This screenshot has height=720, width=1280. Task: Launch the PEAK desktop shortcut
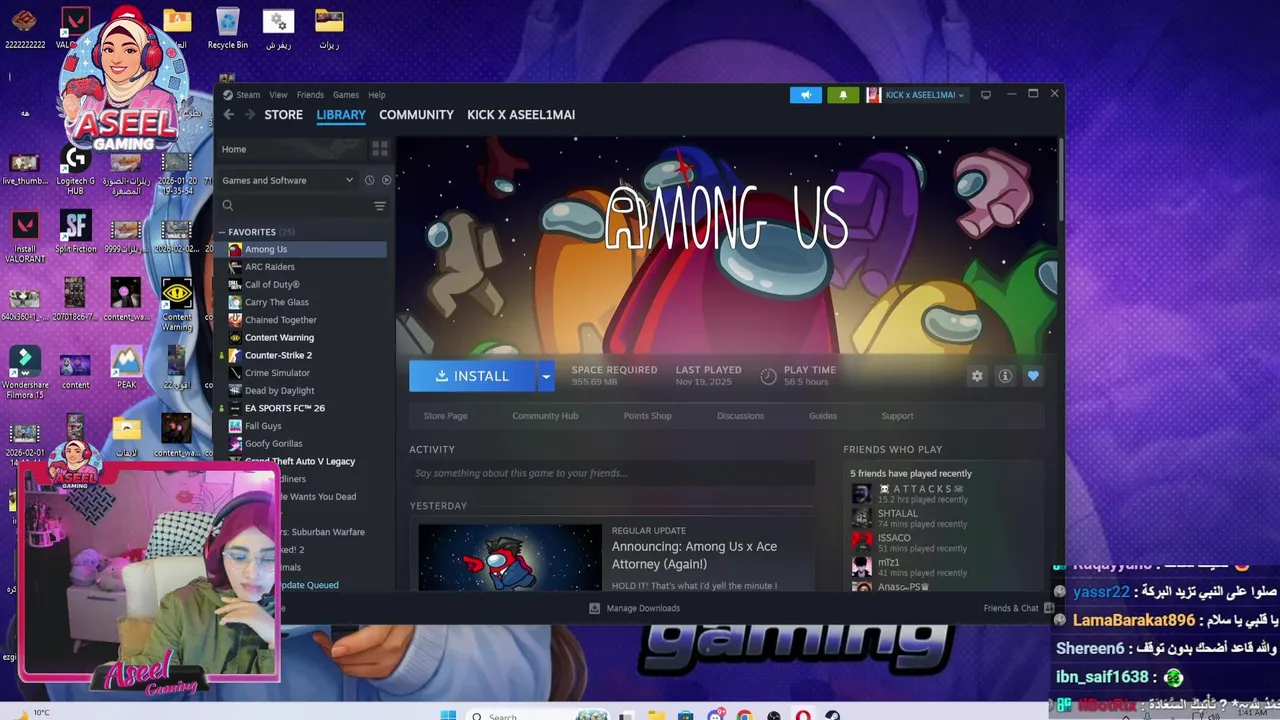(126, 367)
